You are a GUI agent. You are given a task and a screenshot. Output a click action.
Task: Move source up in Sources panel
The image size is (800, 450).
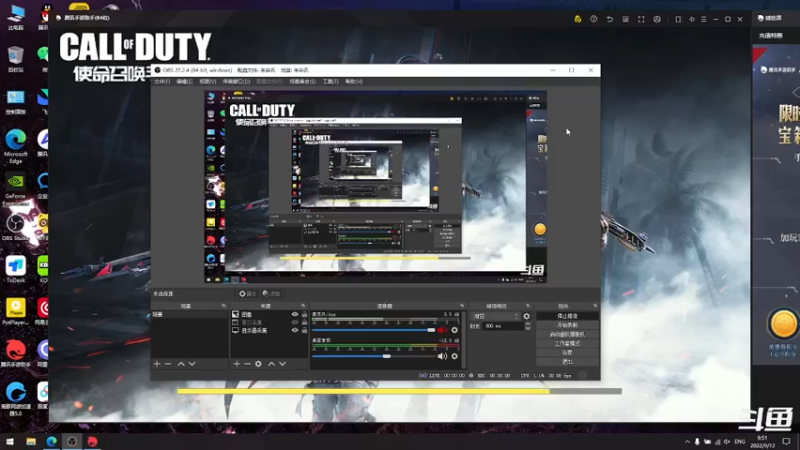pos(271,364)
